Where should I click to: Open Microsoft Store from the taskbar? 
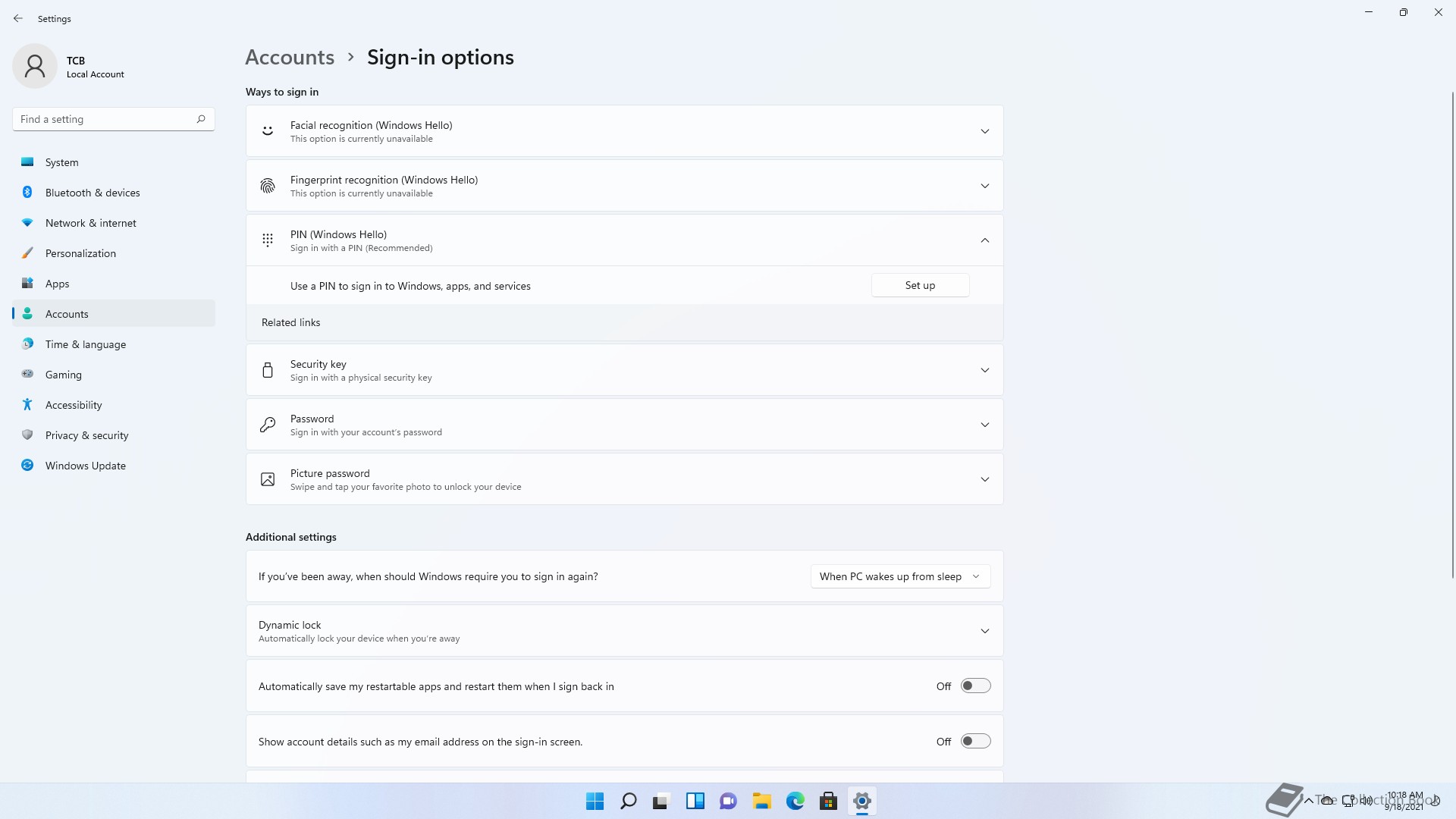tap(828, 801)
